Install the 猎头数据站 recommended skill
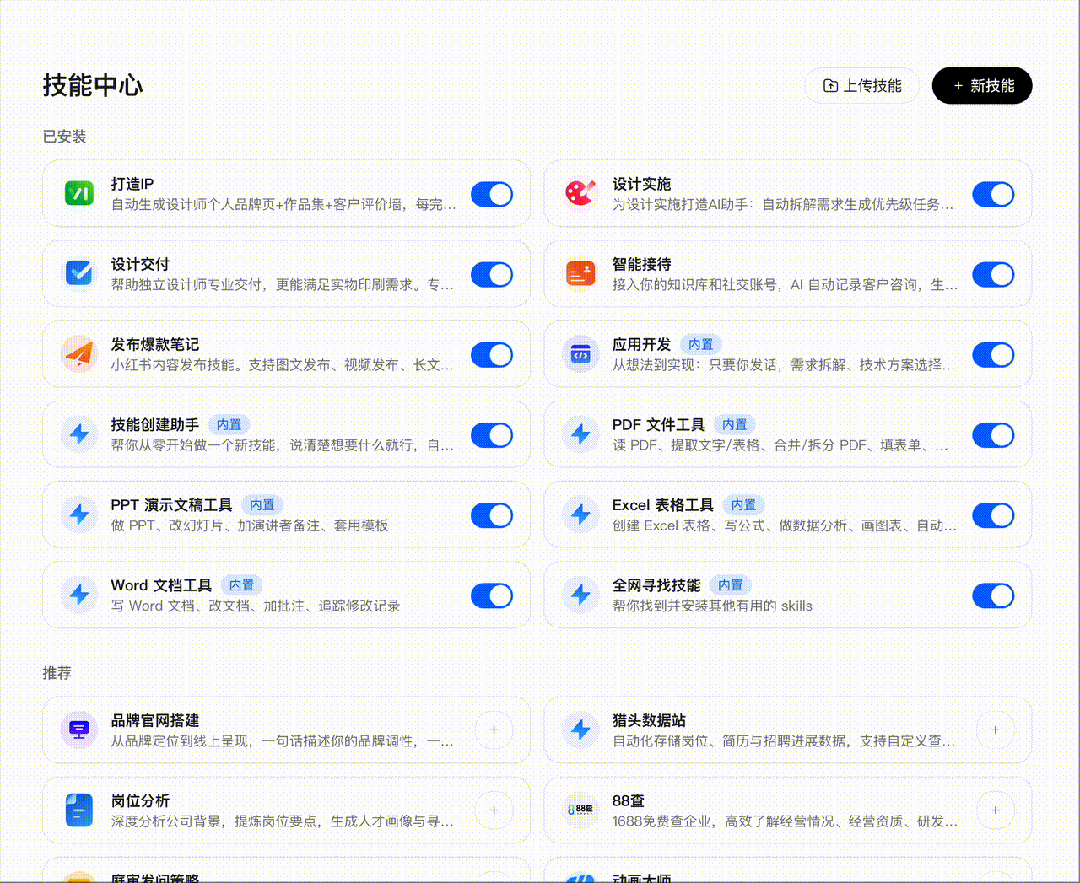Screen dimensions: 1080x883 click(x=995, y=730)
